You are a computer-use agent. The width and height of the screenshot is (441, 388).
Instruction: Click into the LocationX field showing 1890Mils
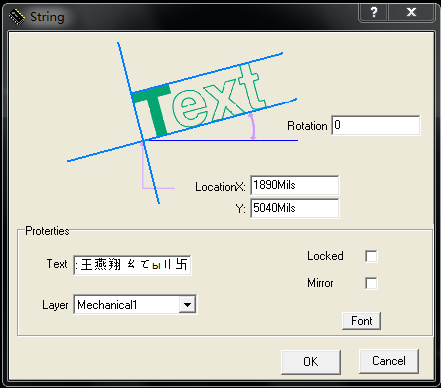(295, 185)
